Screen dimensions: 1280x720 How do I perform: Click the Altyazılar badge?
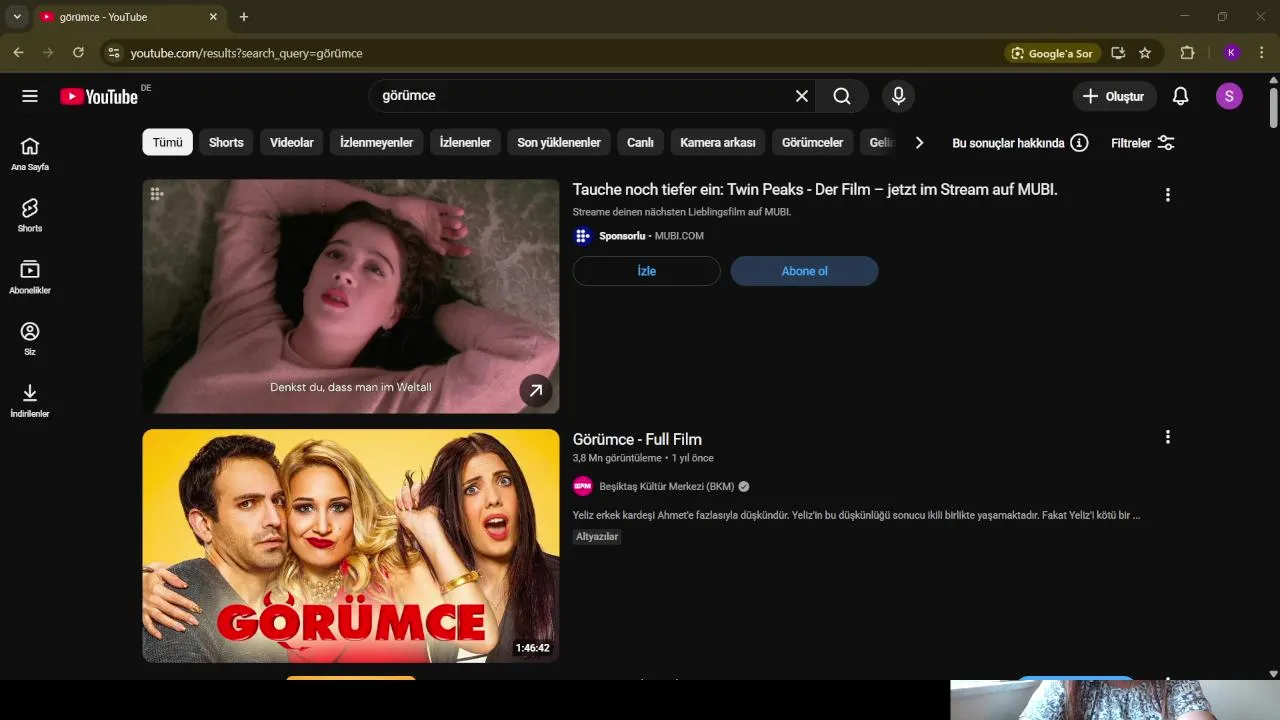pos(597,536)
